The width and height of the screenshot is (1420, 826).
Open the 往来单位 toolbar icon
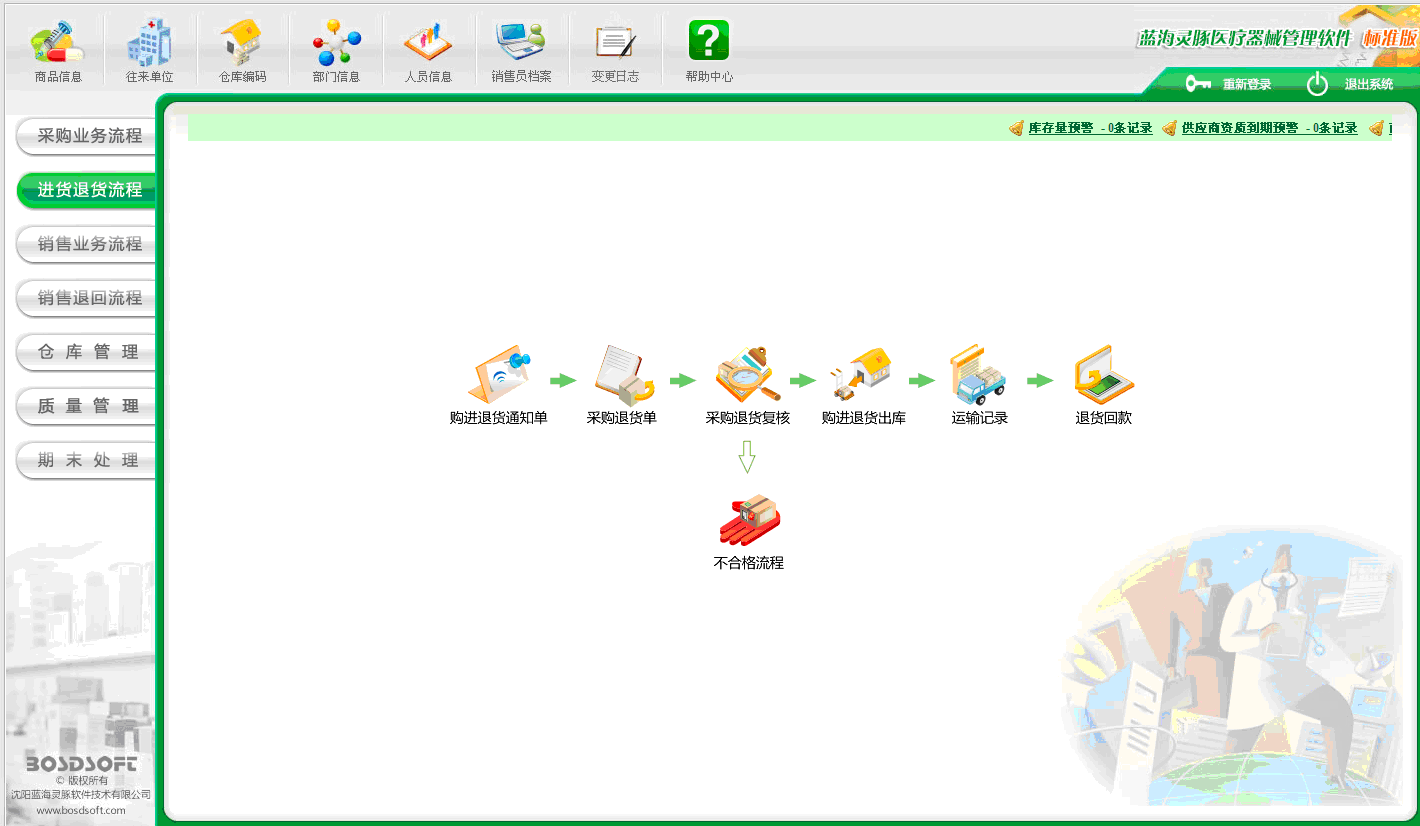click(x=149, y=42)
